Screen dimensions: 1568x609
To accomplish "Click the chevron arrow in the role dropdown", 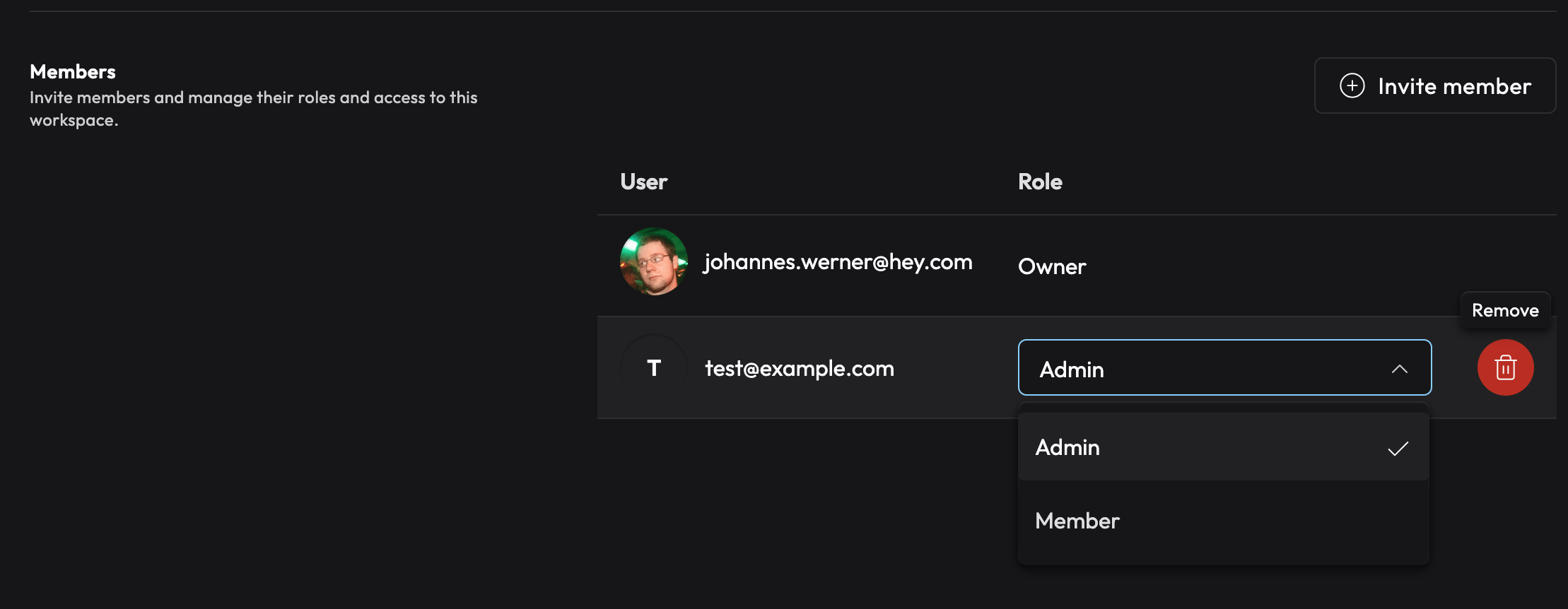I will pos(1400,369).
